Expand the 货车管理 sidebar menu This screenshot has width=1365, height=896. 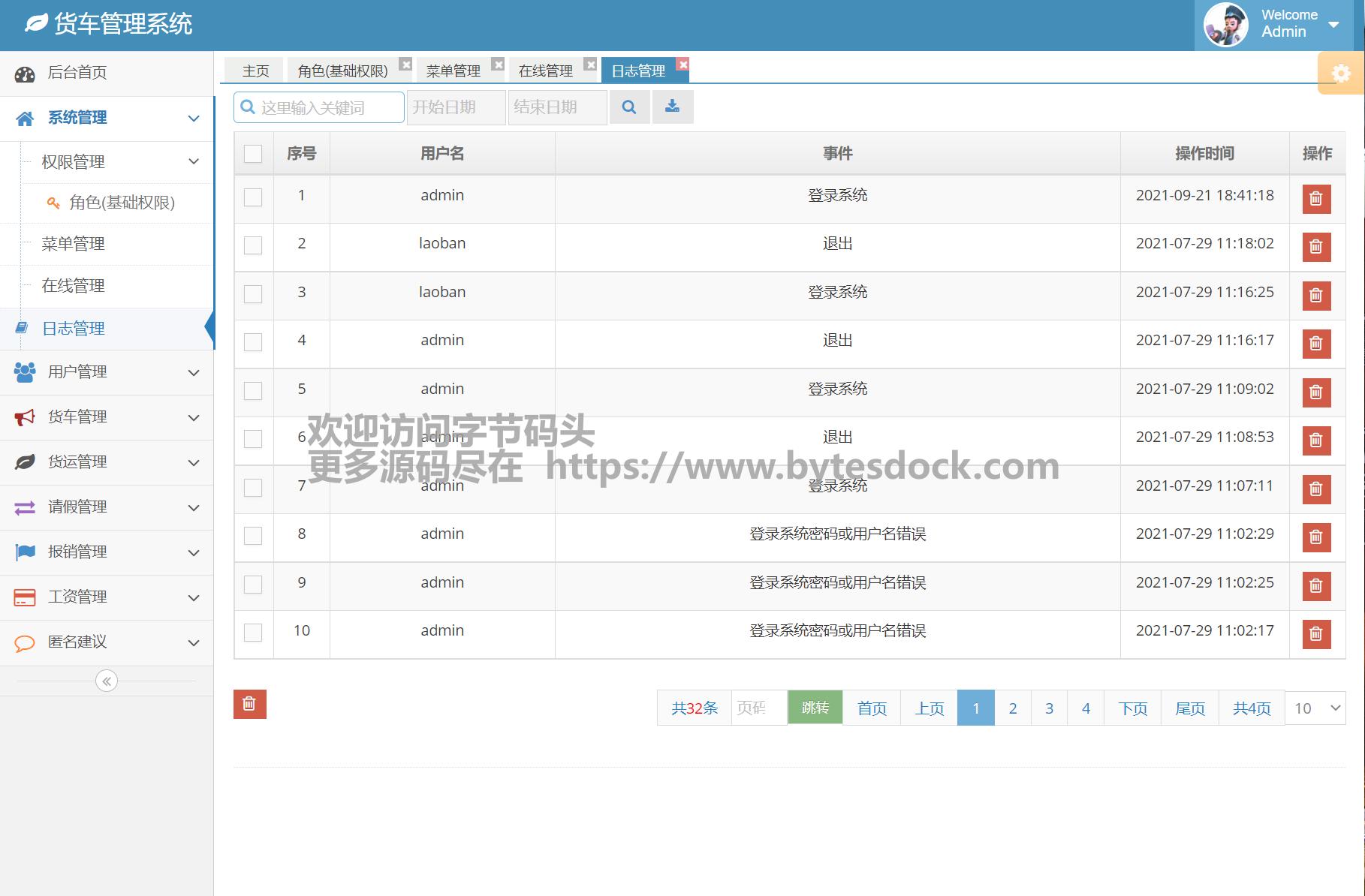[x=107, y=417]
